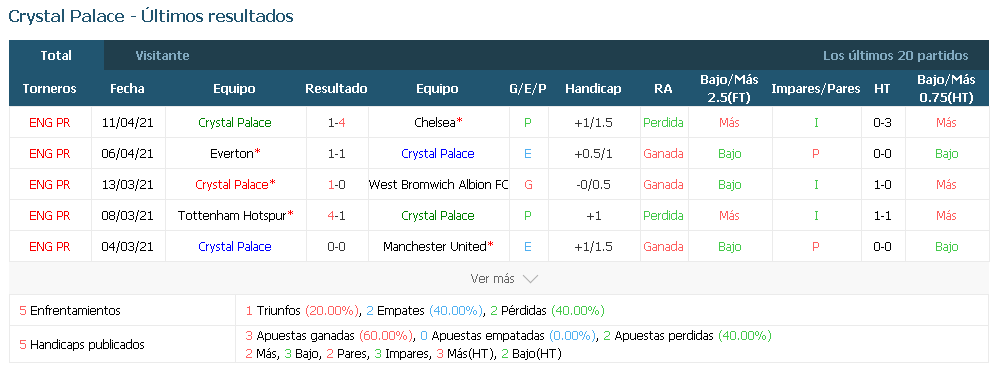Click the 0-0 result versus Manchester United
Viewport: 1001px width, 367px height.
click(336, 247)
